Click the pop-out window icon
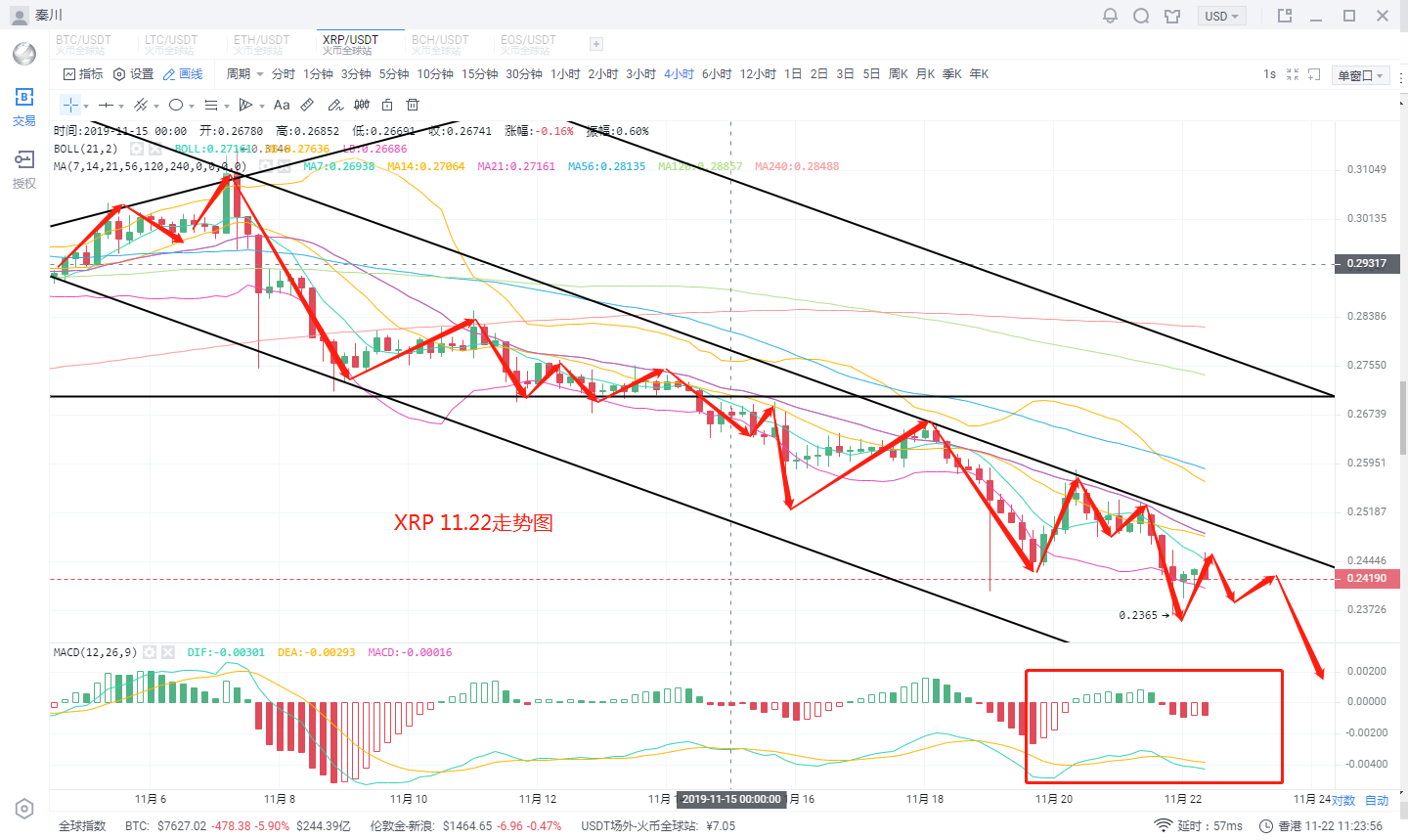Viewport: 1408px width, 840px height. (x=1285, y=16)
